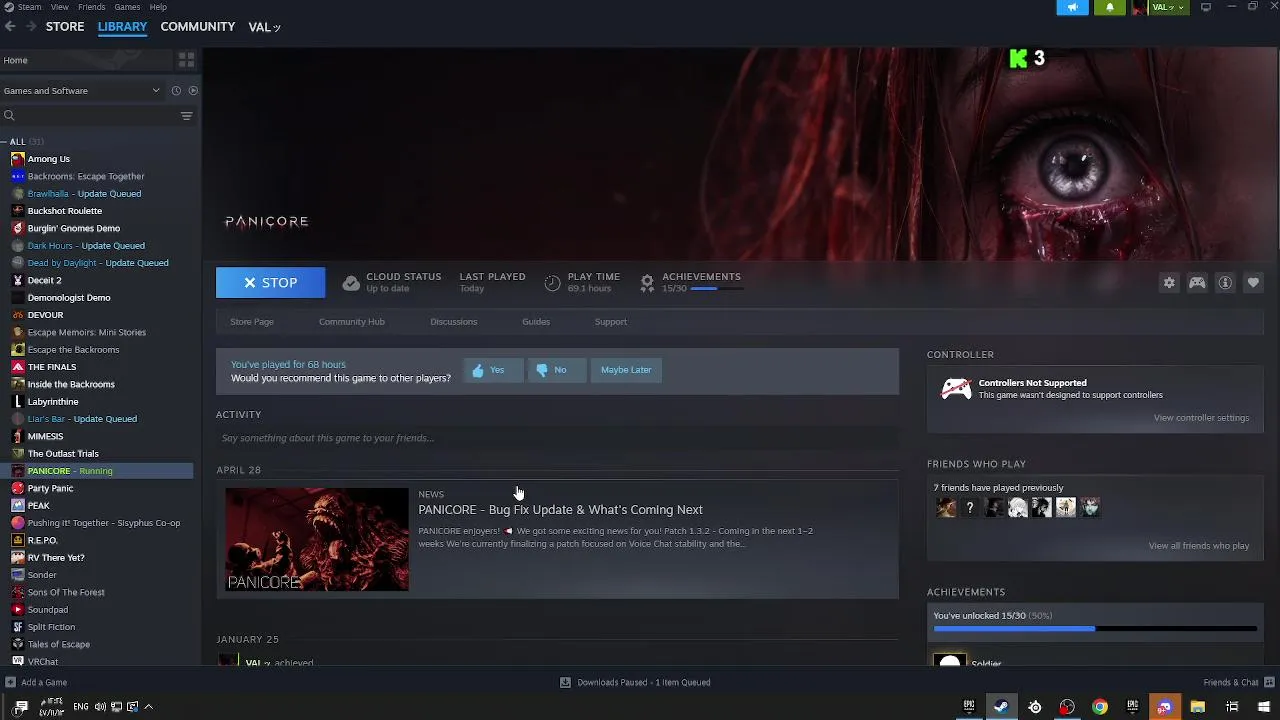Open SteelSeries app in taskbar

(1035, 707)
